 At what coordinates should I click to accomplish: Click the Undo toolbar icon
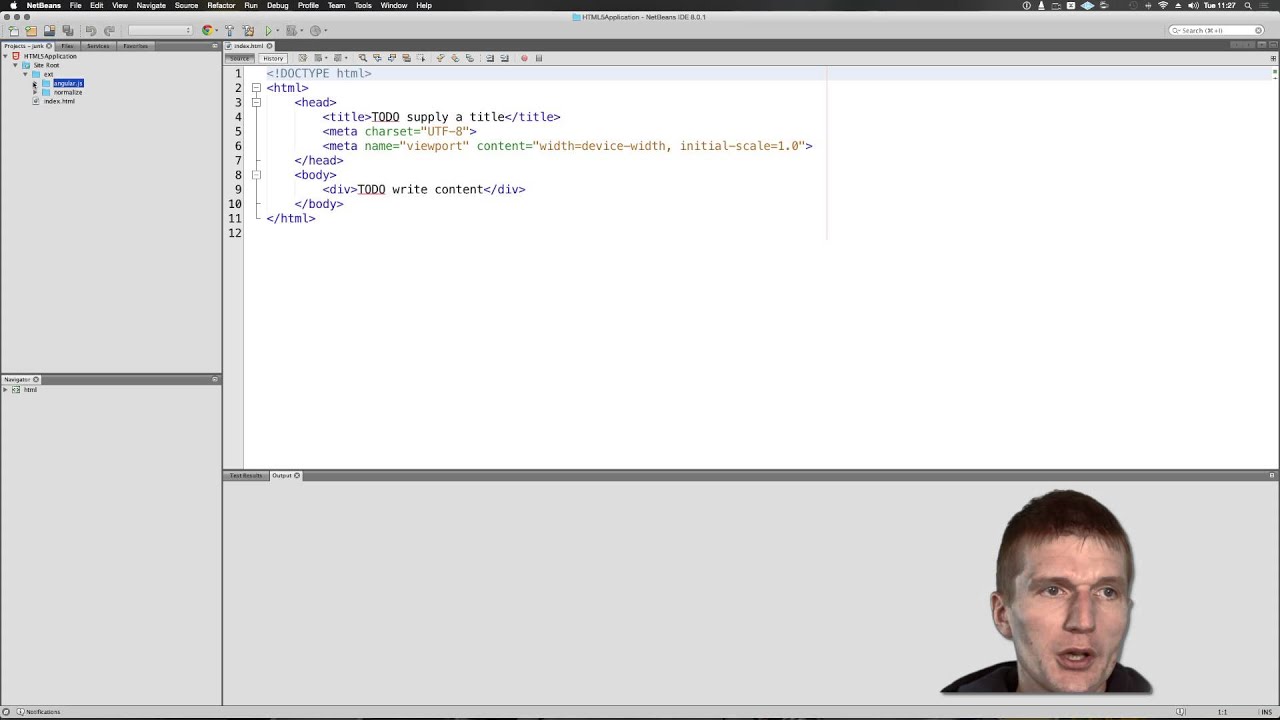91,31
